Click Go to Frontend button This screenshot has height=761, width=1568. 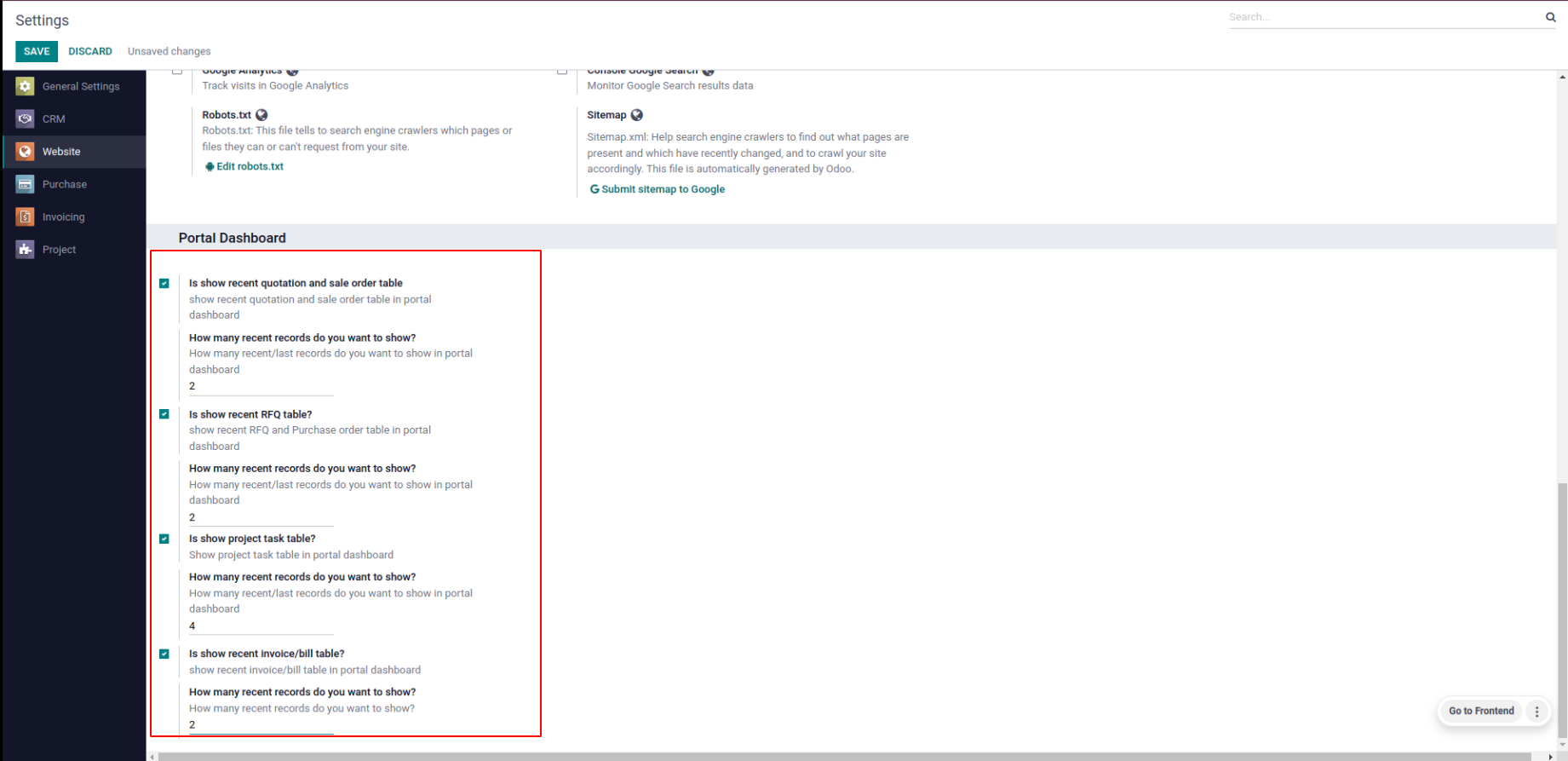click(1481, 712)
